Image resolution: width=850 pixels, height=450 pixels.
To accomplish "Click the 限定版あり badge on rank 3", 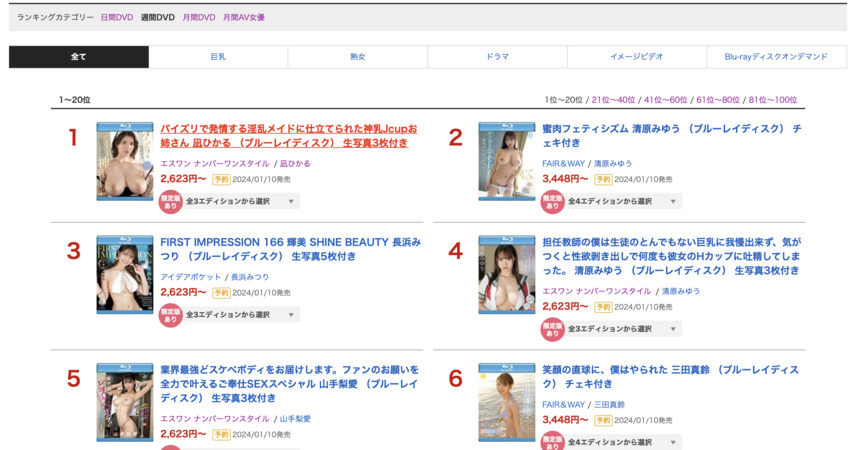I will [171, 315].
